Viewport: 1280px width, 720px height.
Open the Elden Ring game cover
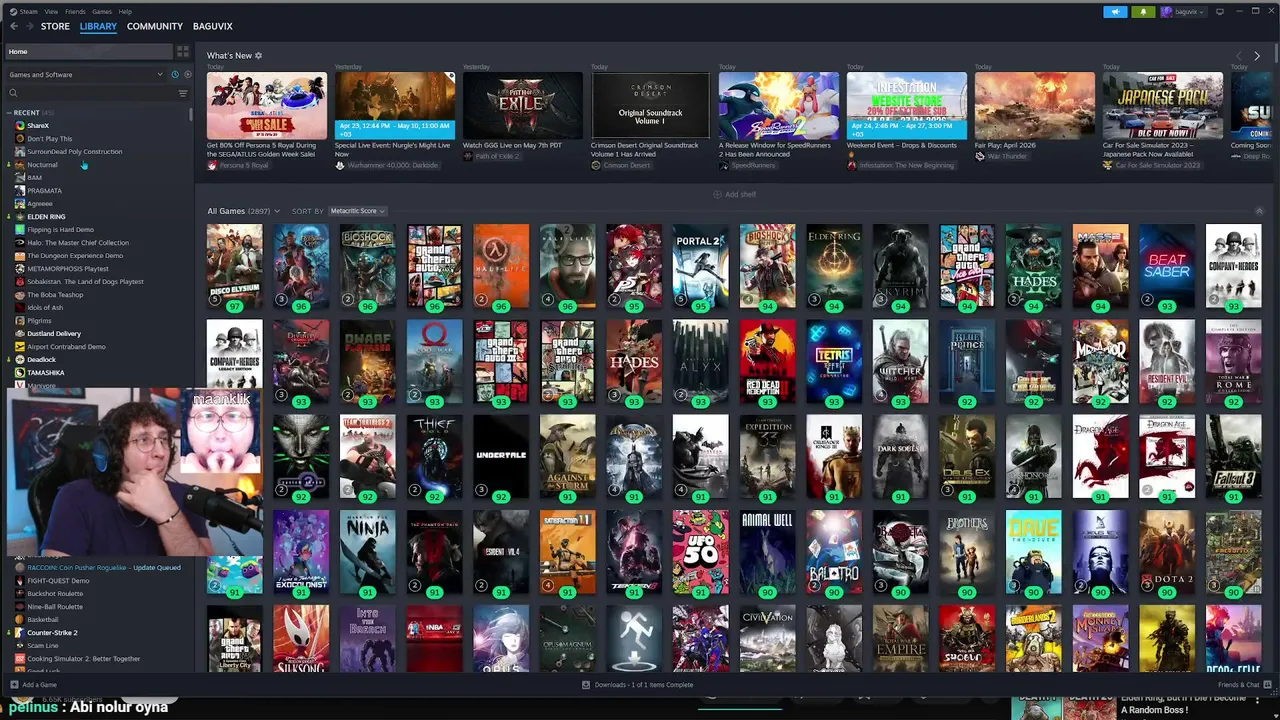[x=834, y=266]
